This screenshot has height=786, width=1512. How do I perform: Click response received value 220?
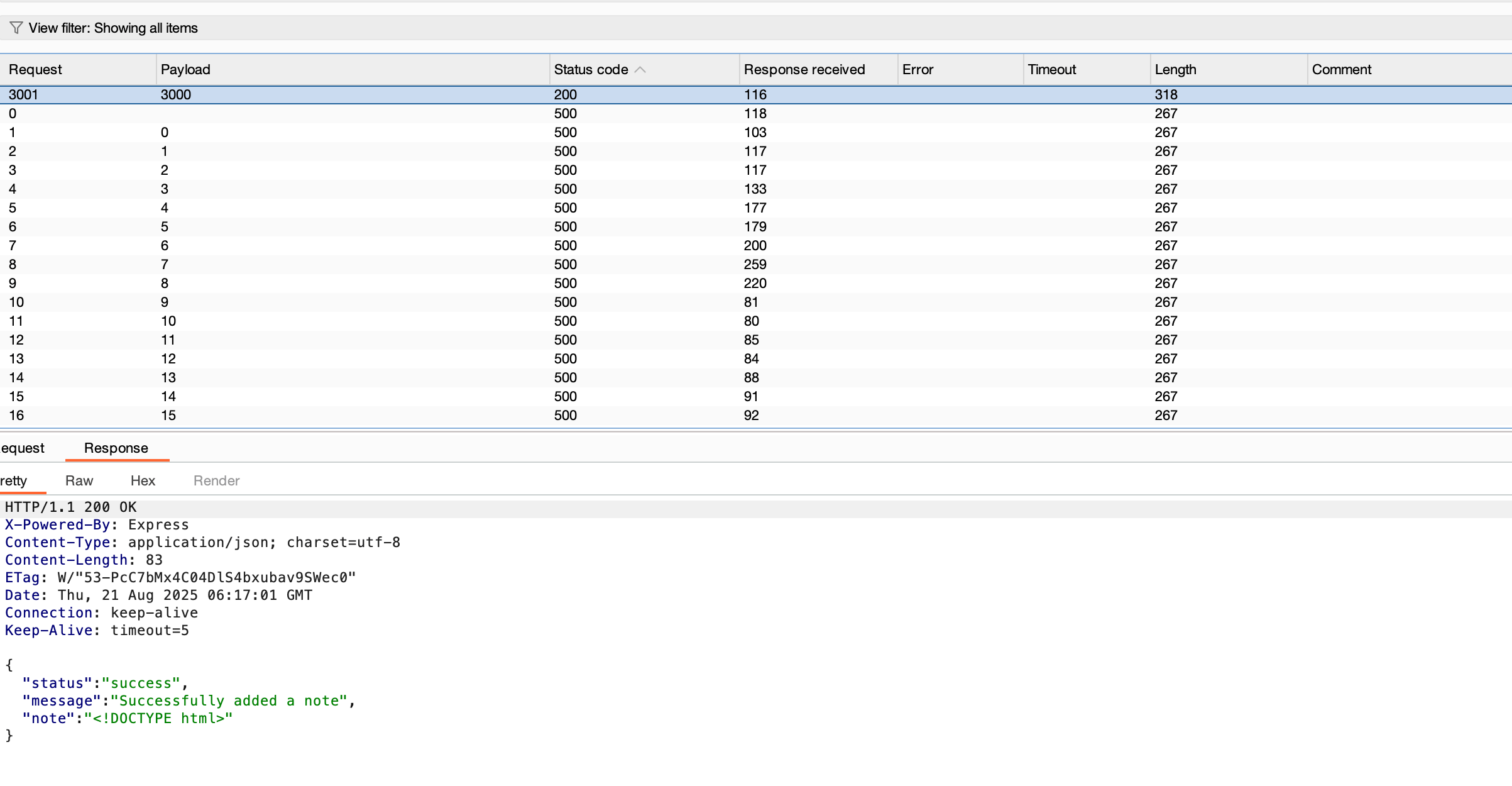point(755,283)
